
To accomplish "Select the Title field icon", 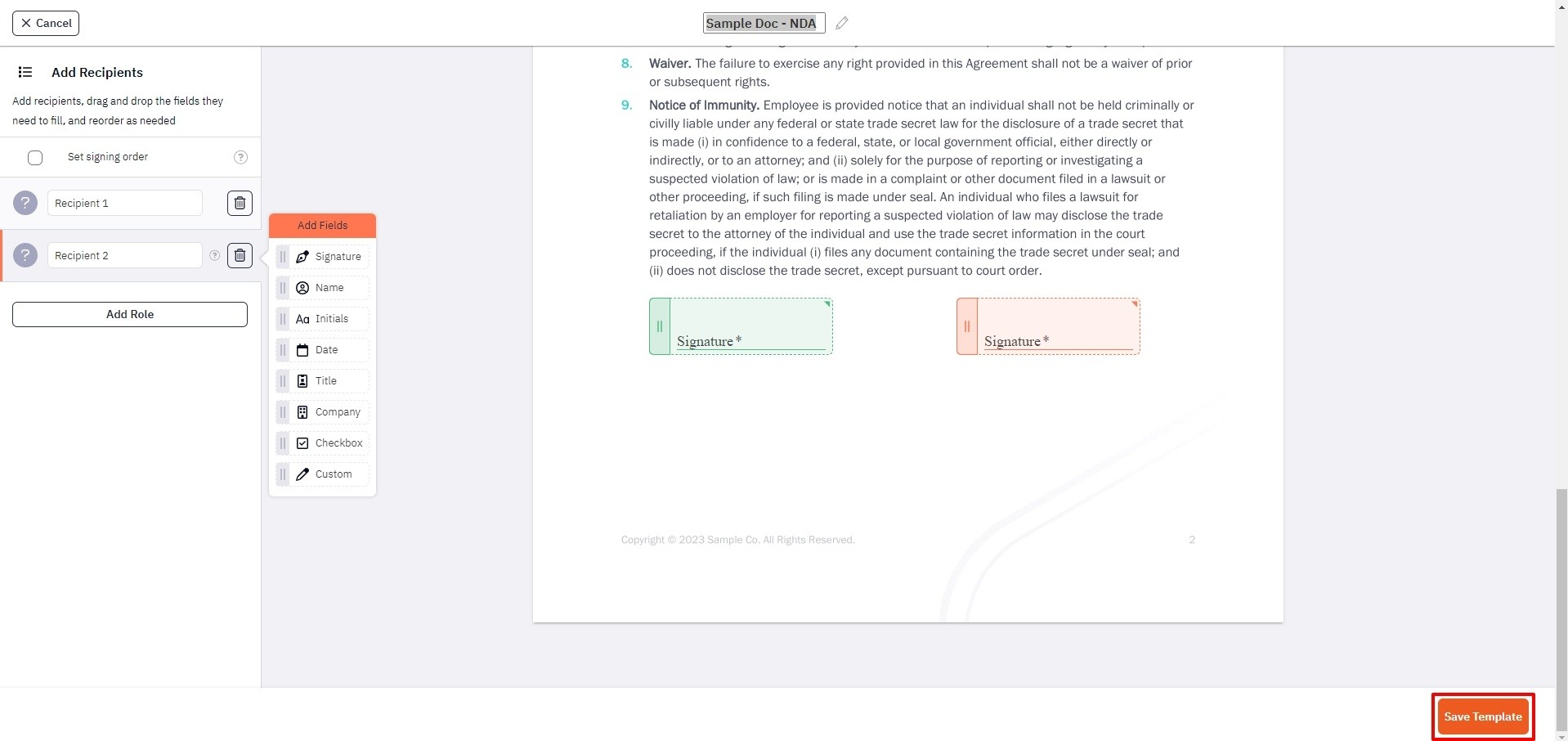I will [302, 380].
